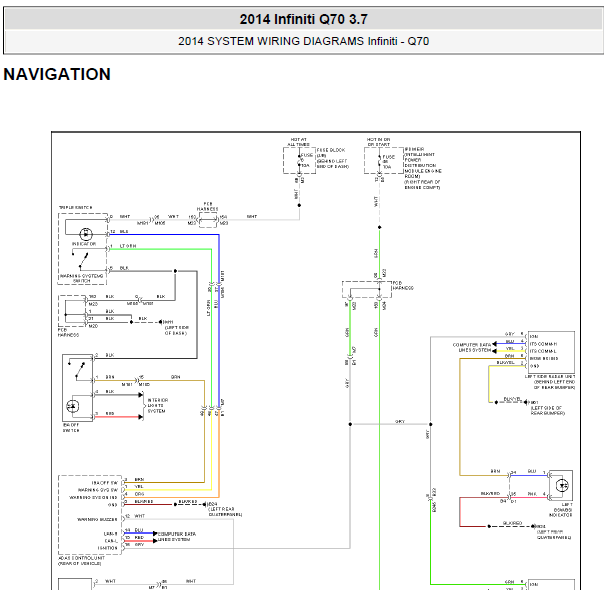604x590 pixels.
Task: Click the "WARNING SYS IND" pin label
Action: [x=93, y=497]
